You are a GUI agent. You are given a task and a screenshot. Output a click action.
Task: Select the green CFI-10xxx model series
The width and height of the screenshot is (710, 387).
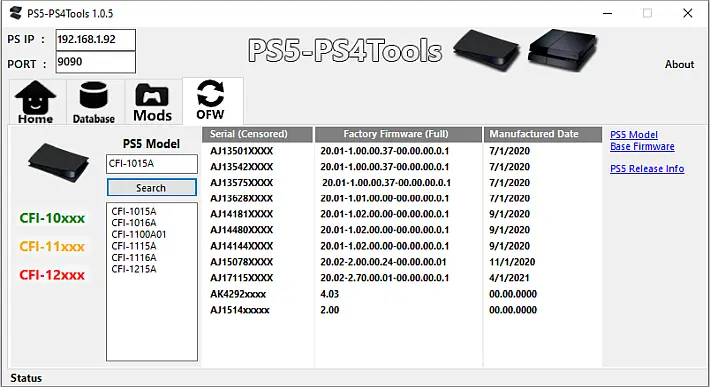coord(52,218)
